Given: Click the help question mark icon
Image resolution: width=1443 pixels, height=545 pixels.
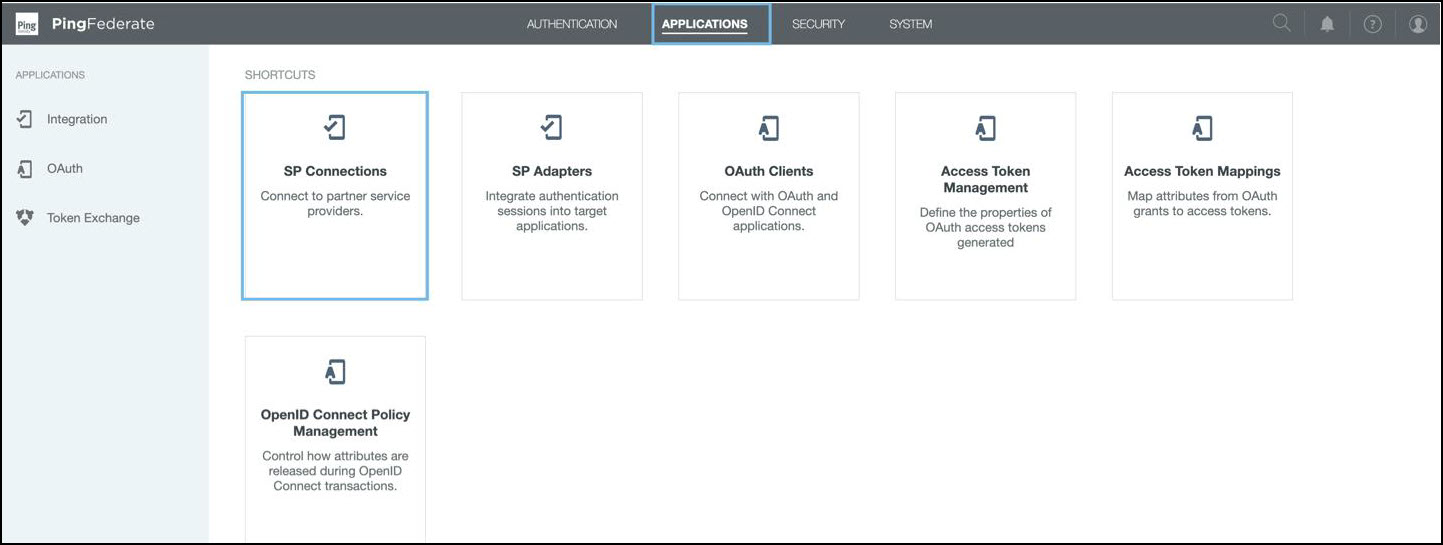Looking at the screenshot, I should (x=1372, y=24).
